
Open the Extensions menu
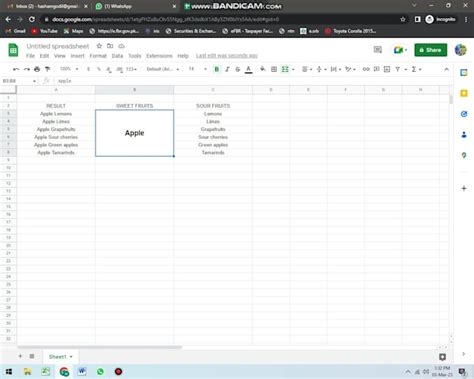click(x=159, y=56)
